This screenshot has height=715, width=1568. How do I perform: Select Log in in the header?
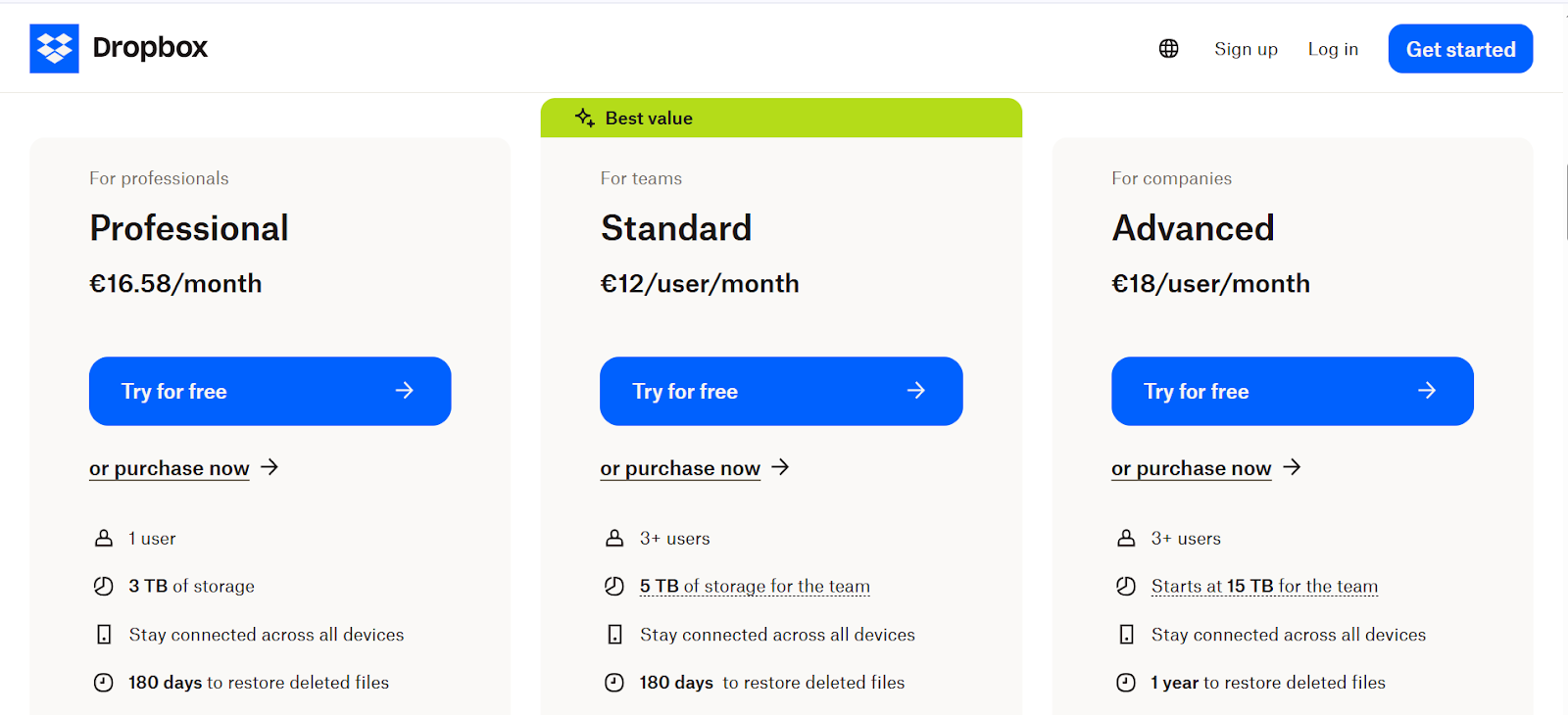[1332, 48]
